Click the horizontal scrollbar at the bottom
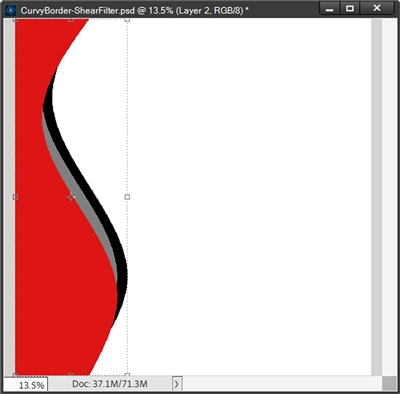The image size is (400, 394). tap(283, 384)
